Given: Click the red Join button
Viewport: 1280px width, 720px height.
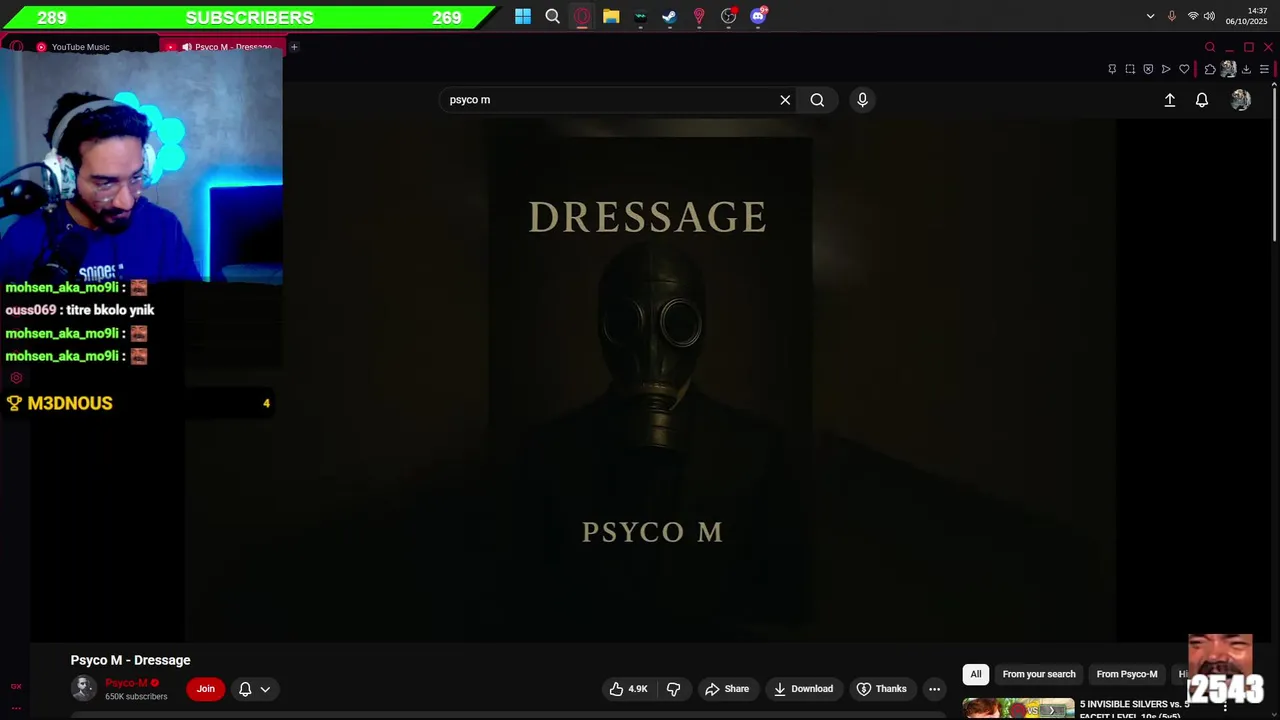Looking at the screenshot, I should coord(205,689).
